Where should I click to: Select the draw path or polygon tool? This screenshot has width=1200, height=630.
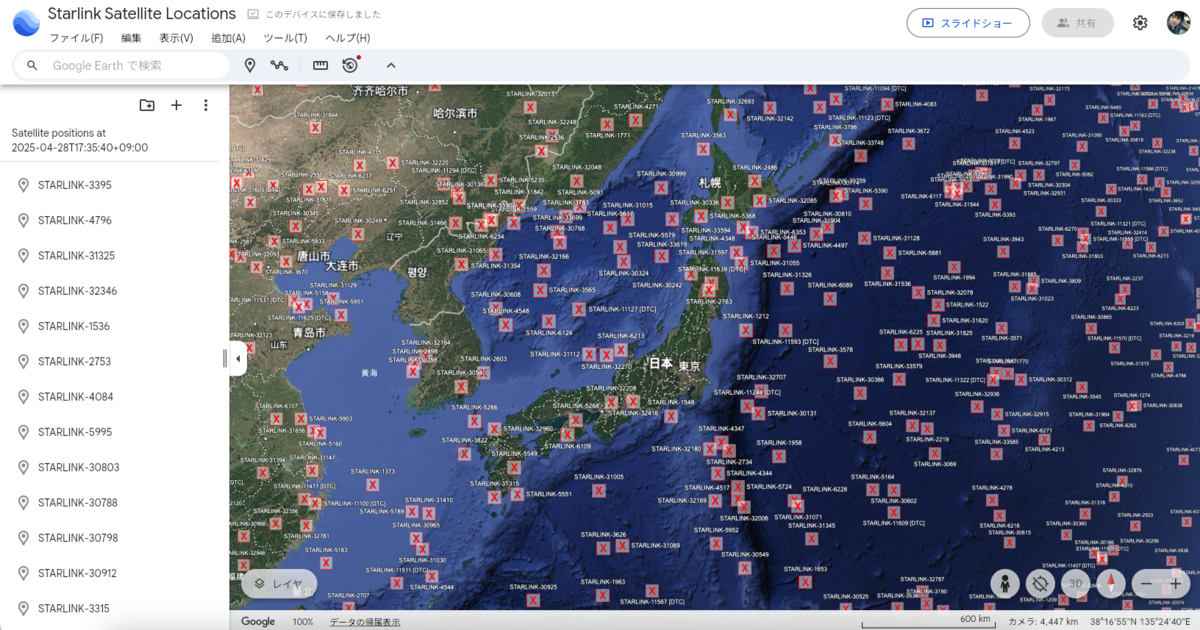[x=279, y=65]
